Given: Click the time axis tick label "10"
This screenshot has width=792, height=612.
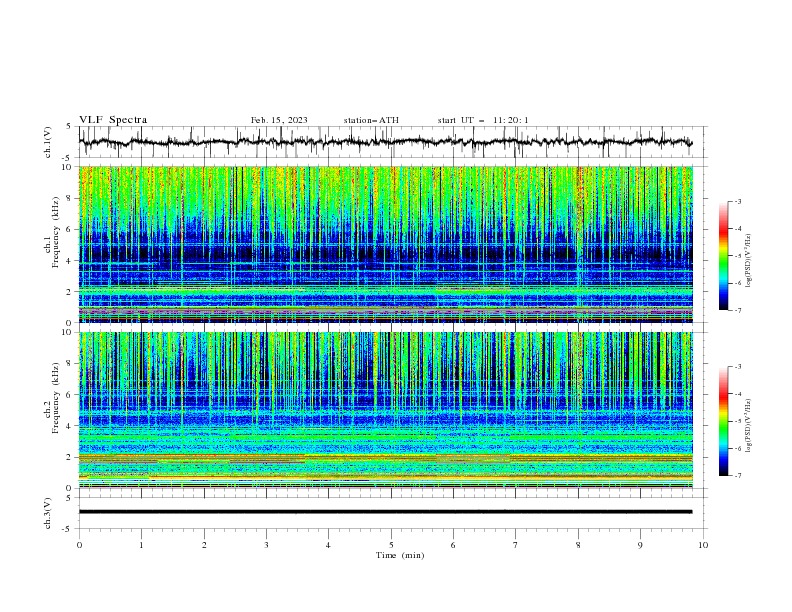Looking at the screenshot, I should pyautogui.click(x=703, y=545).
